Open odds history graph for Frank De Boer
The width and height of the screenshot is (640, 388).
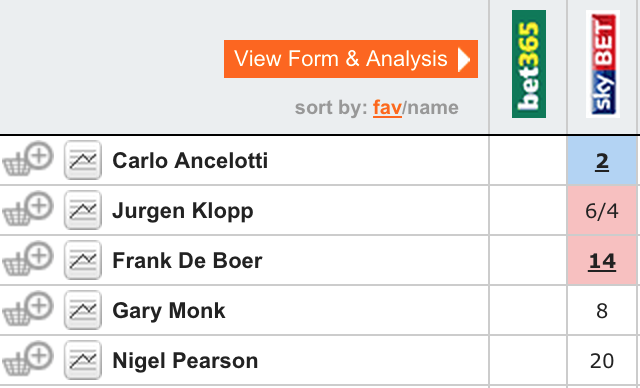[83, 260]
